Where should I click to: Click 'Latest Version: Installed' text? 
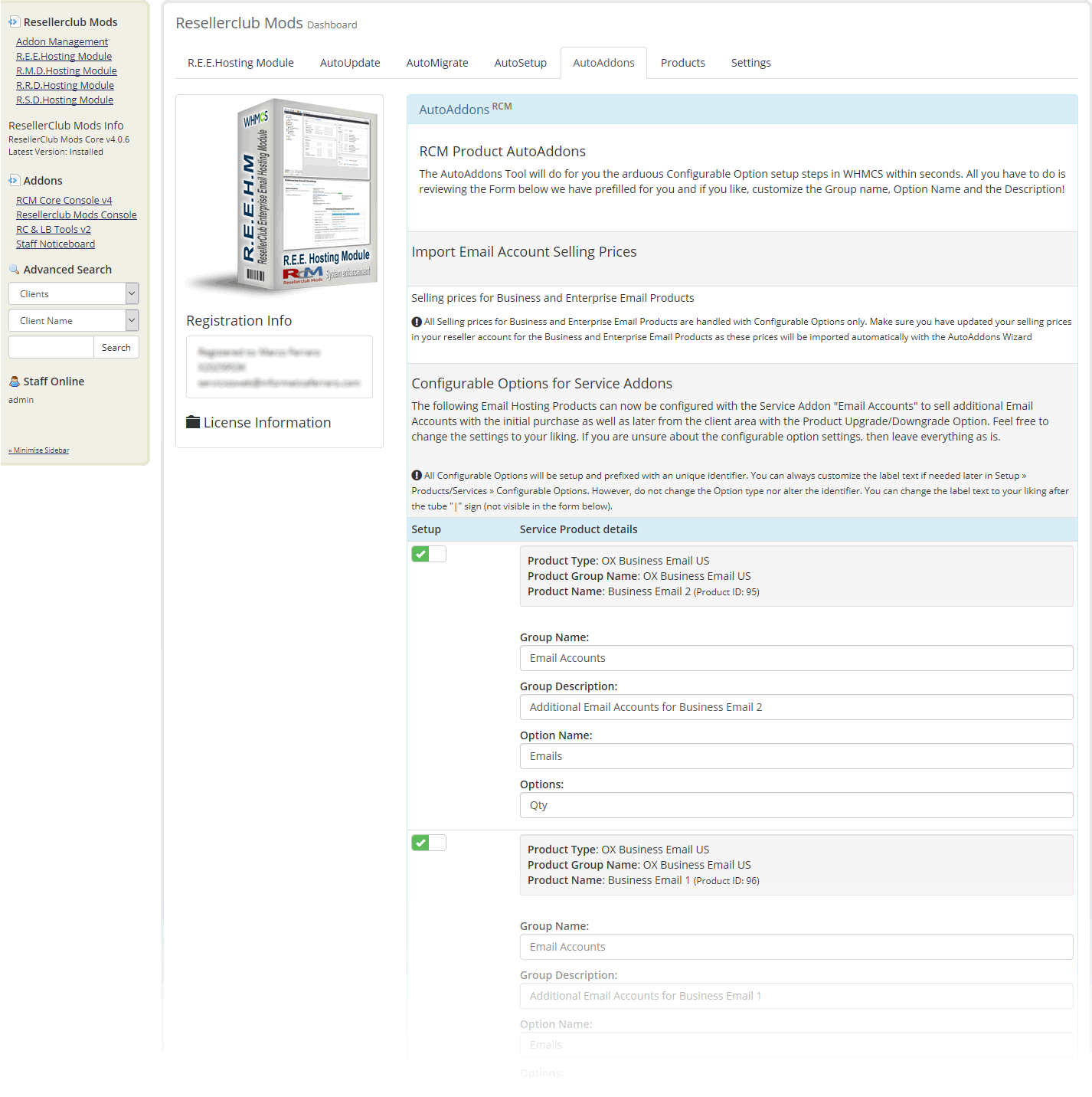pos(56,152)
